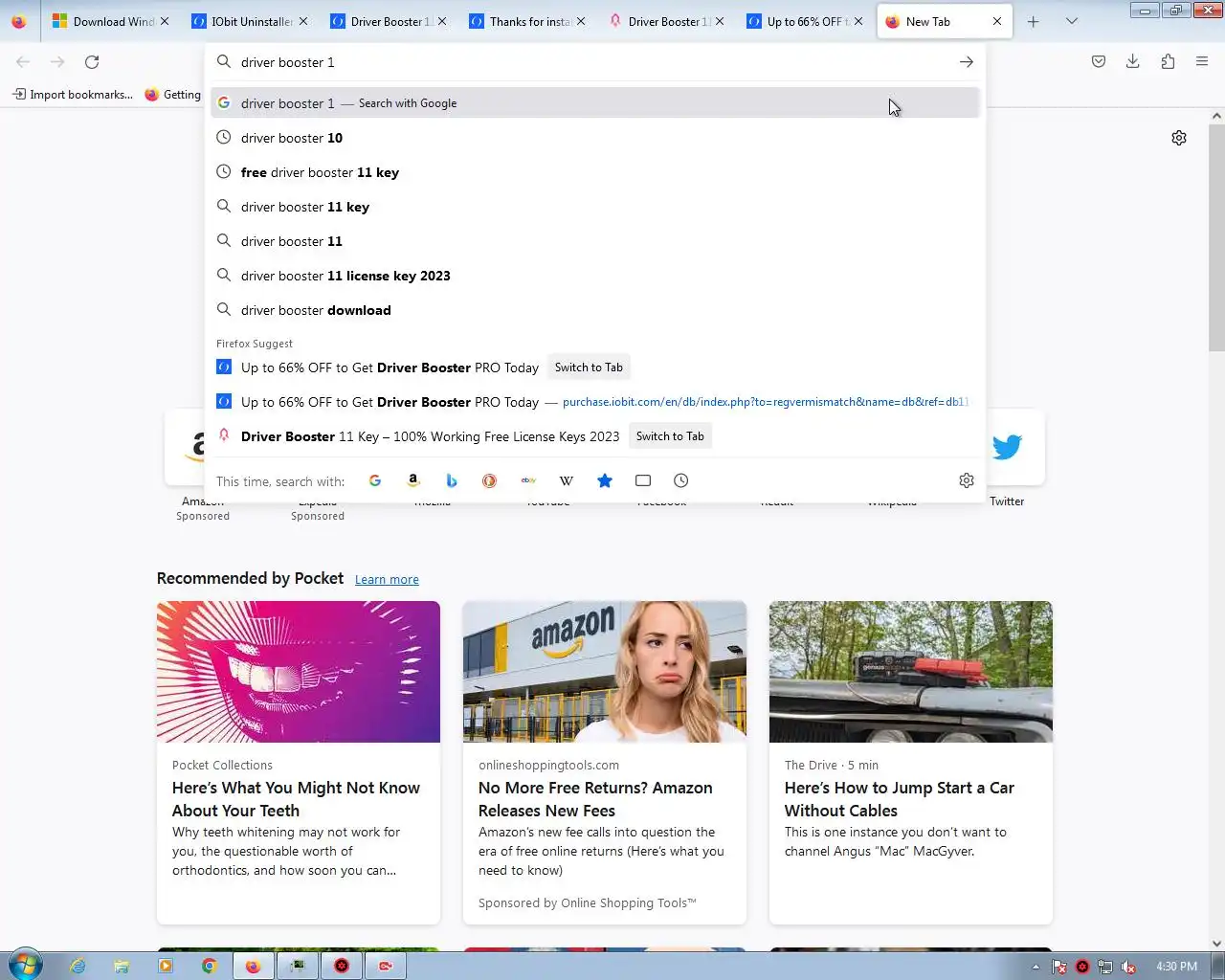The height and width of the screenshot is (980, 1225).
Task: Search this time with Google icon
Action: click(375, 480)
